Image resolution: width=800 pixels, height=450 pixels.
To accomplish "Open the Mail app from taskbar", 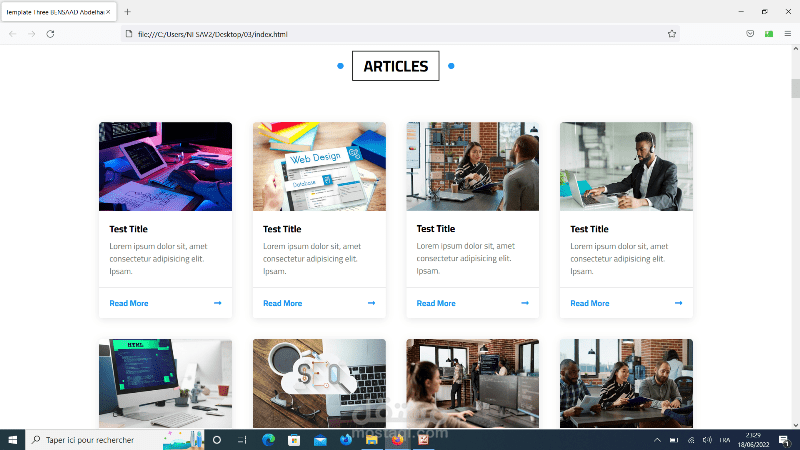I will pyautogui.click(x=320, y=440).
